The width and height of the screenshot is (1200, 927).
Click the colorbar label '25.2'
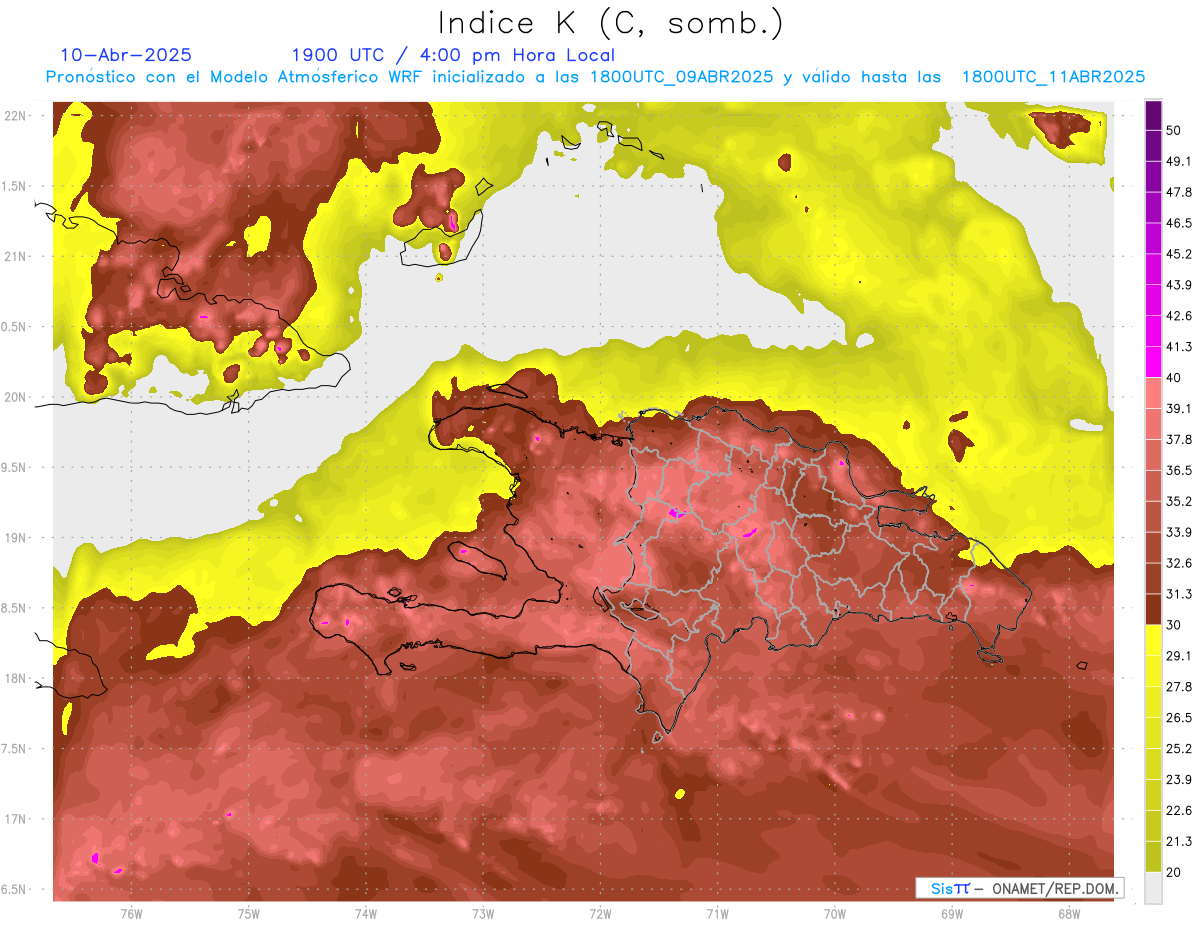point(1178,749)
